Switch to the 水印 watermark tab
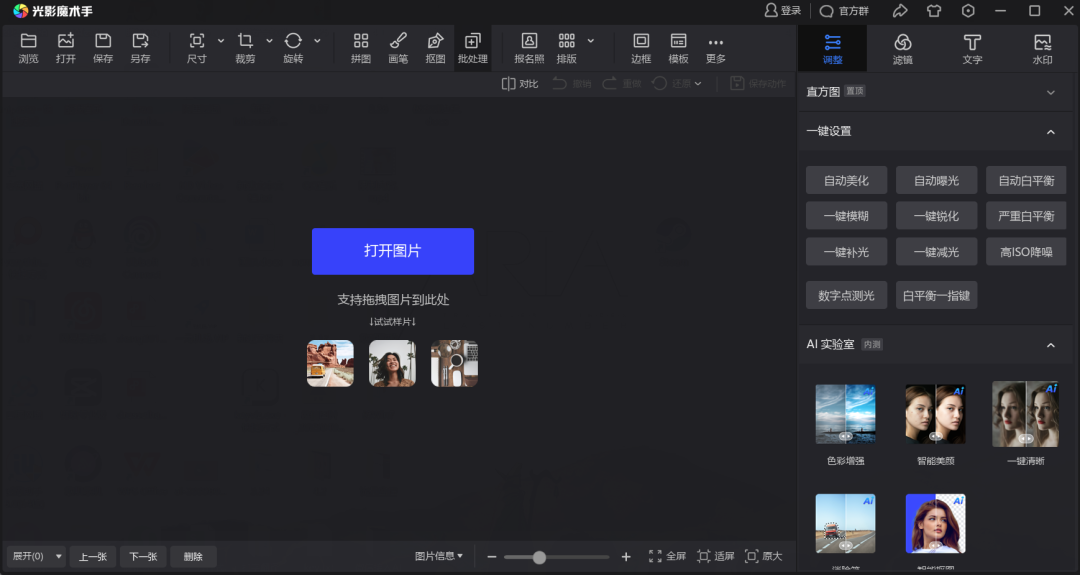Viewport: 1080px width, 575px height. (x=1042, y=47)
